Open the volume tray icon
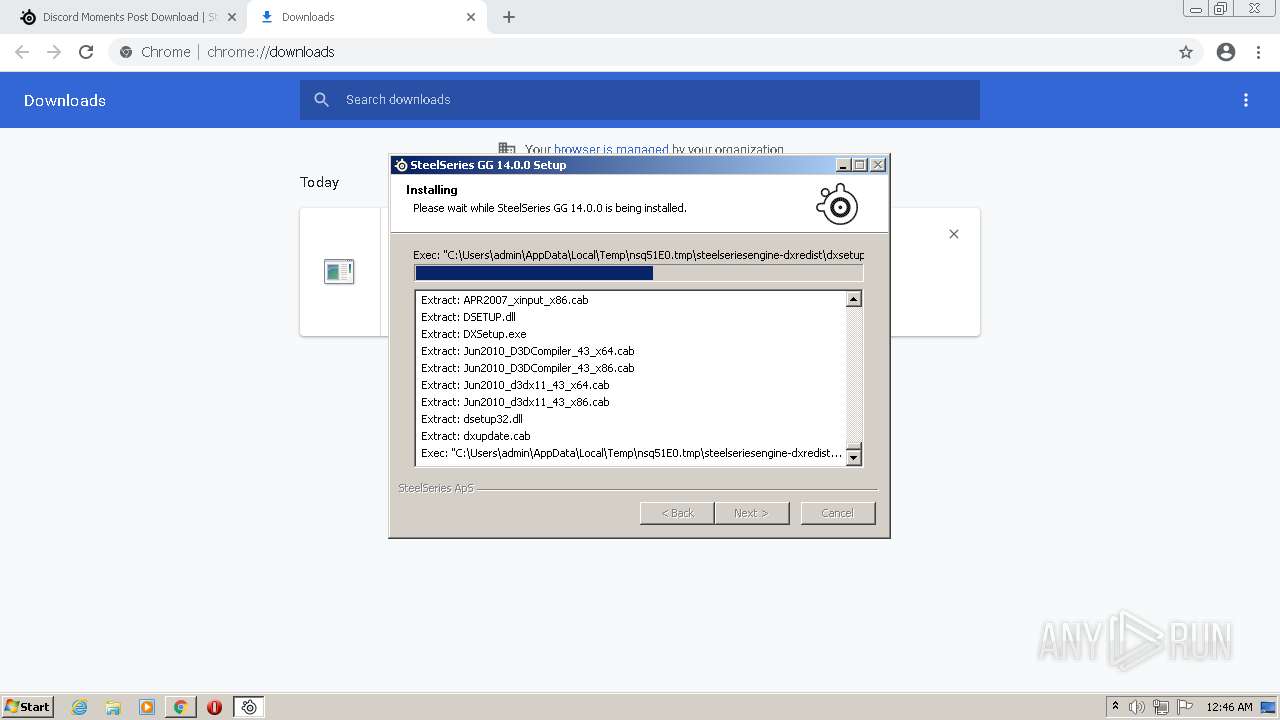Viewport: 1280px width, 720px height. tap(1137, 707)
